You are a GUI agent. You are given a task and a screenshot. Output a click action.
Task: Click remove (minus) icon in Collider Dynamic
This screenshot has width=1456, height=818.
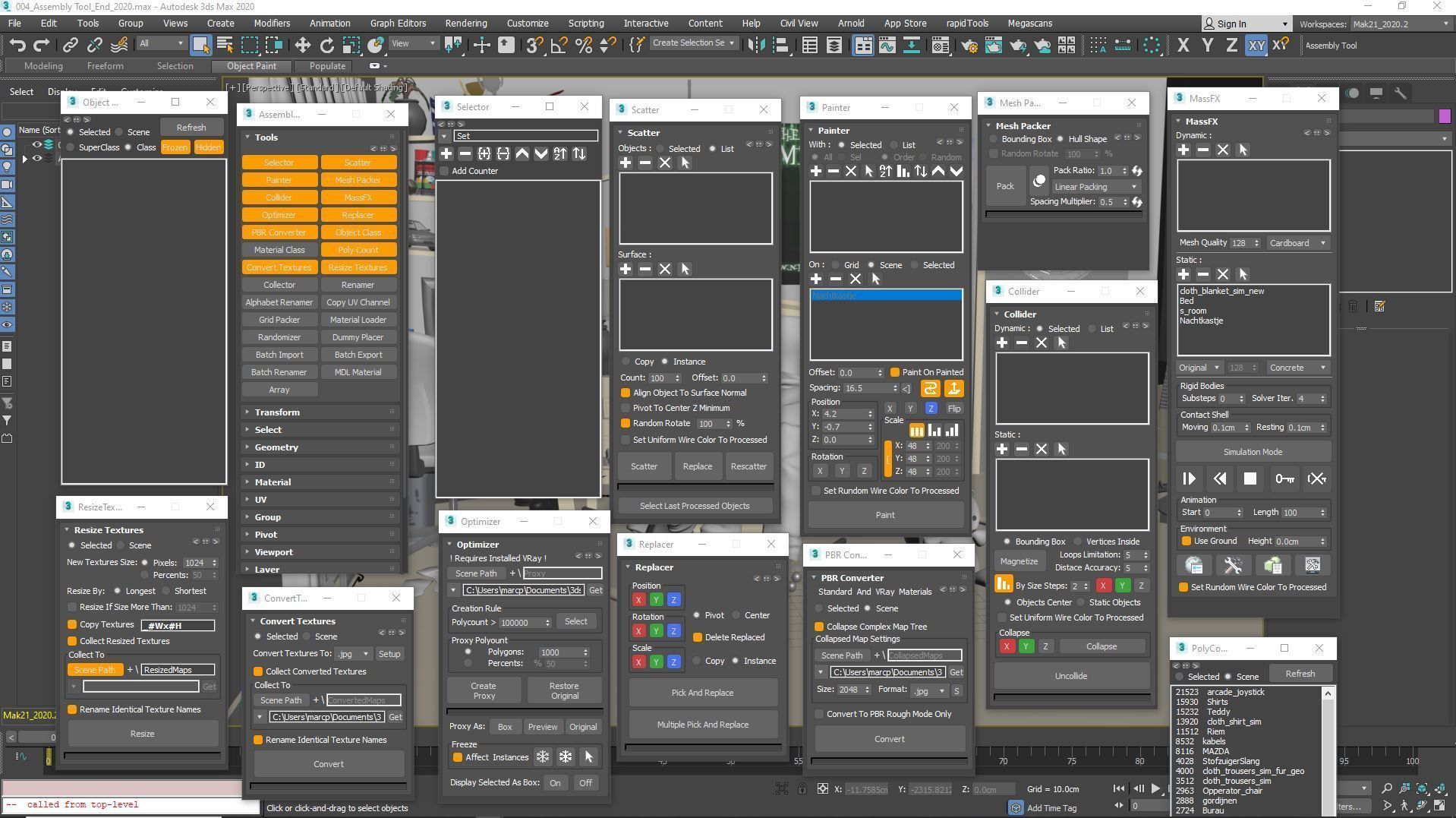1022,343
